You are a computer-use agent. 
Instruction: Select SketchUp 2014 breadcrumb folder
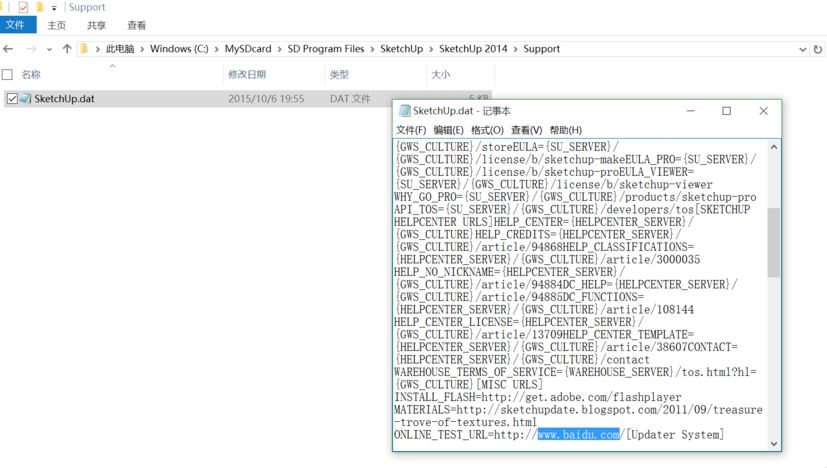coord(473,49)
